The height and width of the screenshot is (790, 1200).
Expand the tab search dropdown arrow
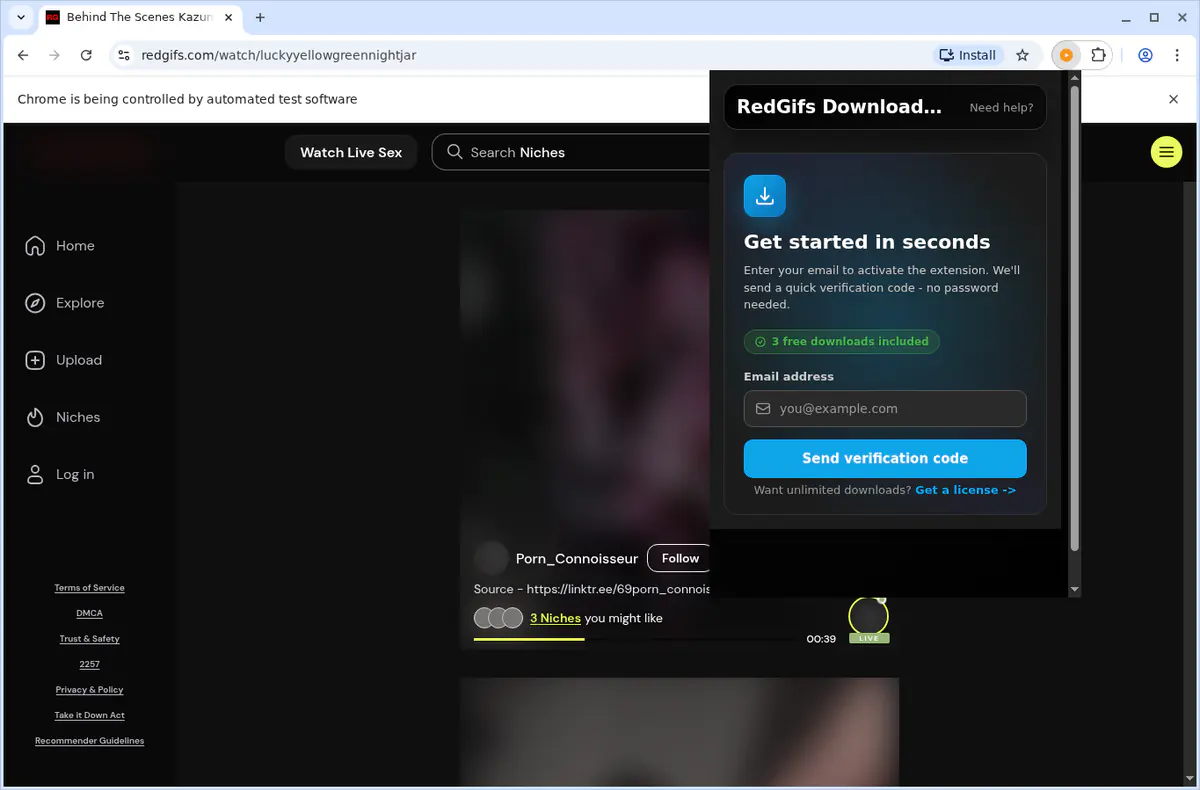[x=21, y=17]
